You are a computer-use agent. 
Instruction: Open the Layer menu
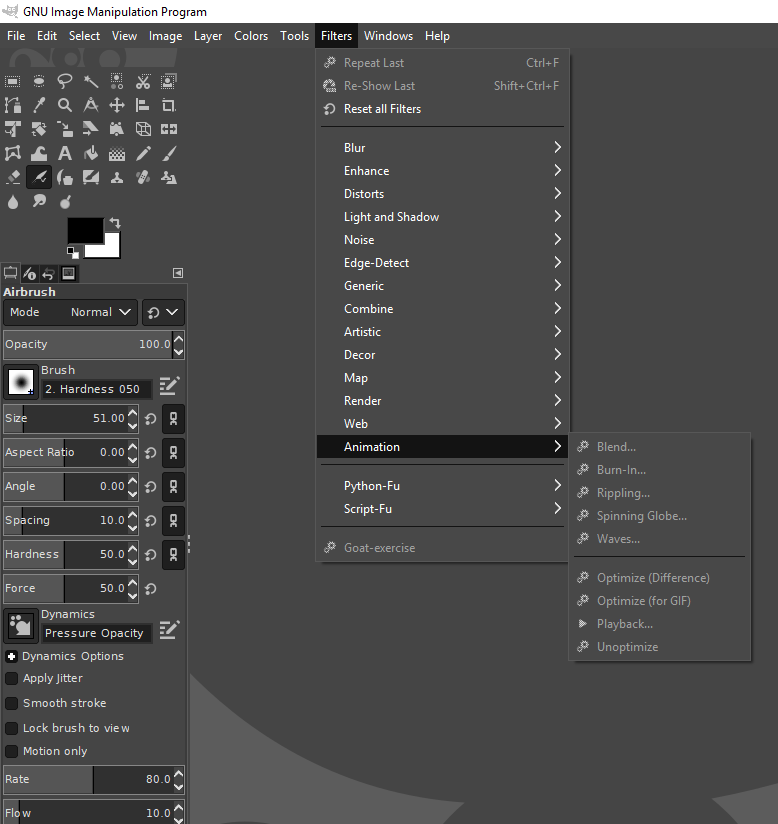[x=208, y=36]
